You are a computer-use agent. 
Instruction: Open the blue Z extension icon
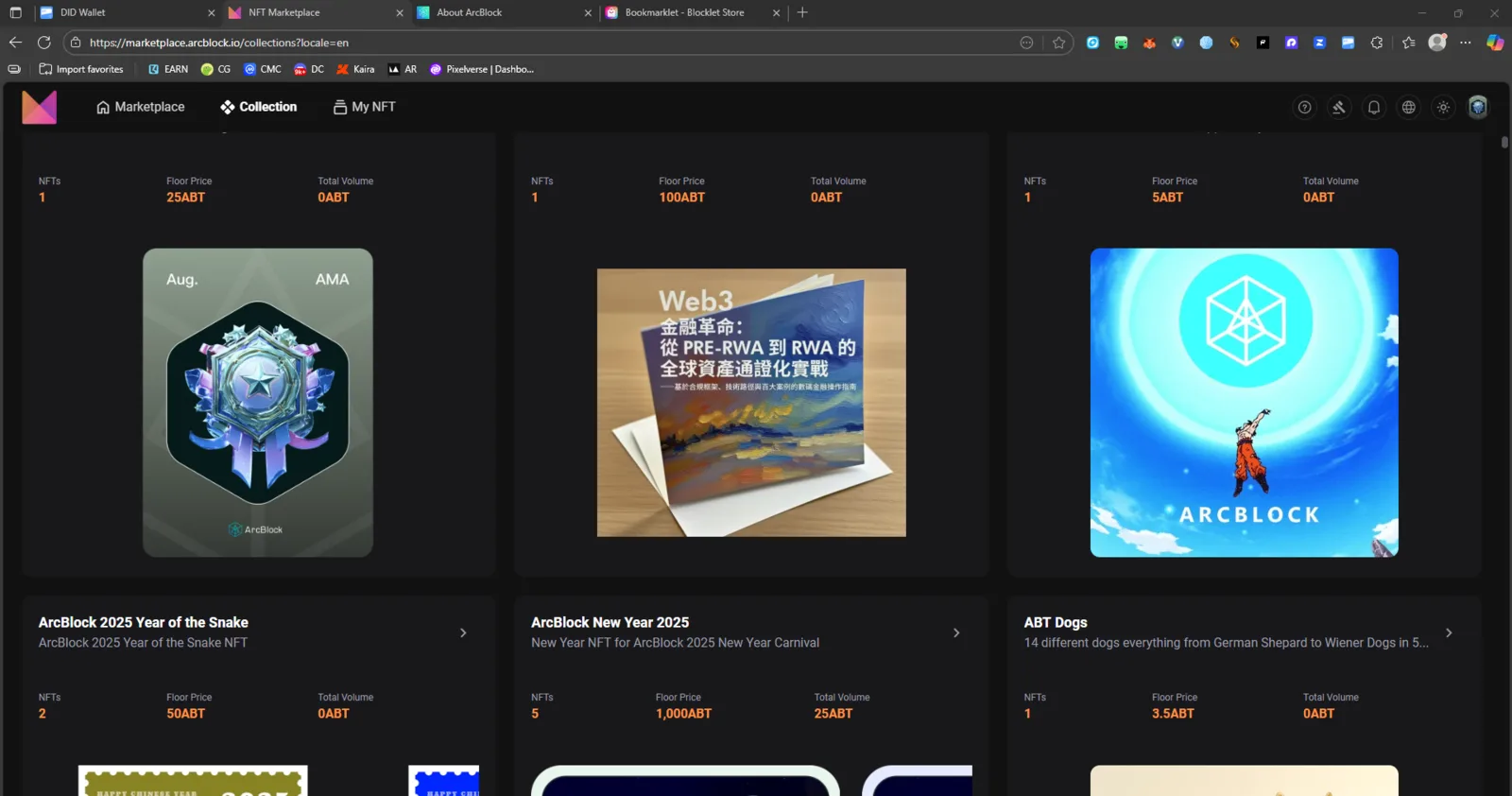(1319, 43)
